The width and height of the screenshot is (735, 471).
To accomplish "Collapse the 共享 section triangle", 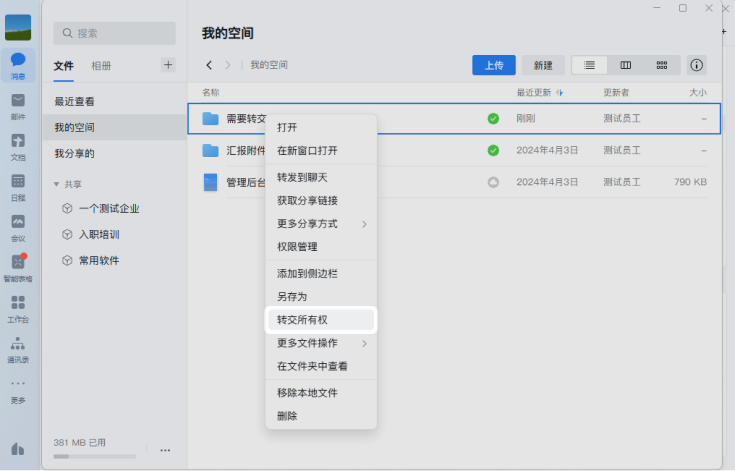I will 56,184.
